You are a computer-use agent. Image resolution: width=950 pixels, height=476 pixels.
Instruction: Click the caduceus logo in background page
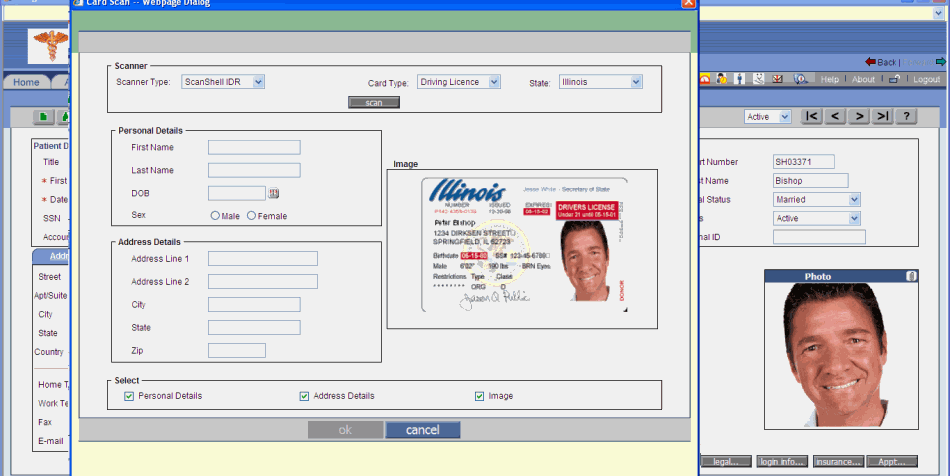(x=50, y=46)
